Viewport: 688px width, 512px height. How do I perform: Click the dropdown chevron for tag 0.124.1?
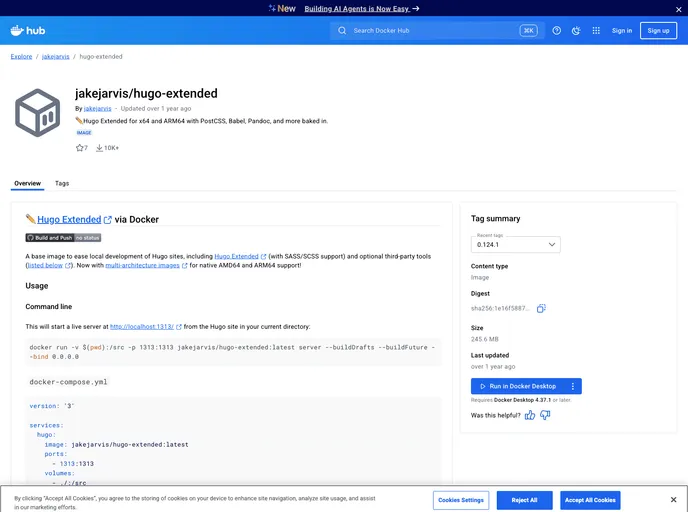552,244
